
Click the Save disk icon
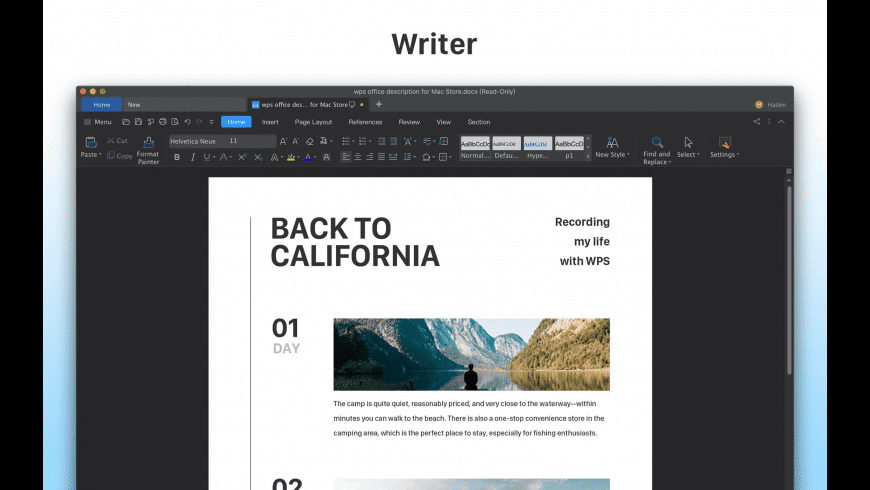[x=138, y=122]
